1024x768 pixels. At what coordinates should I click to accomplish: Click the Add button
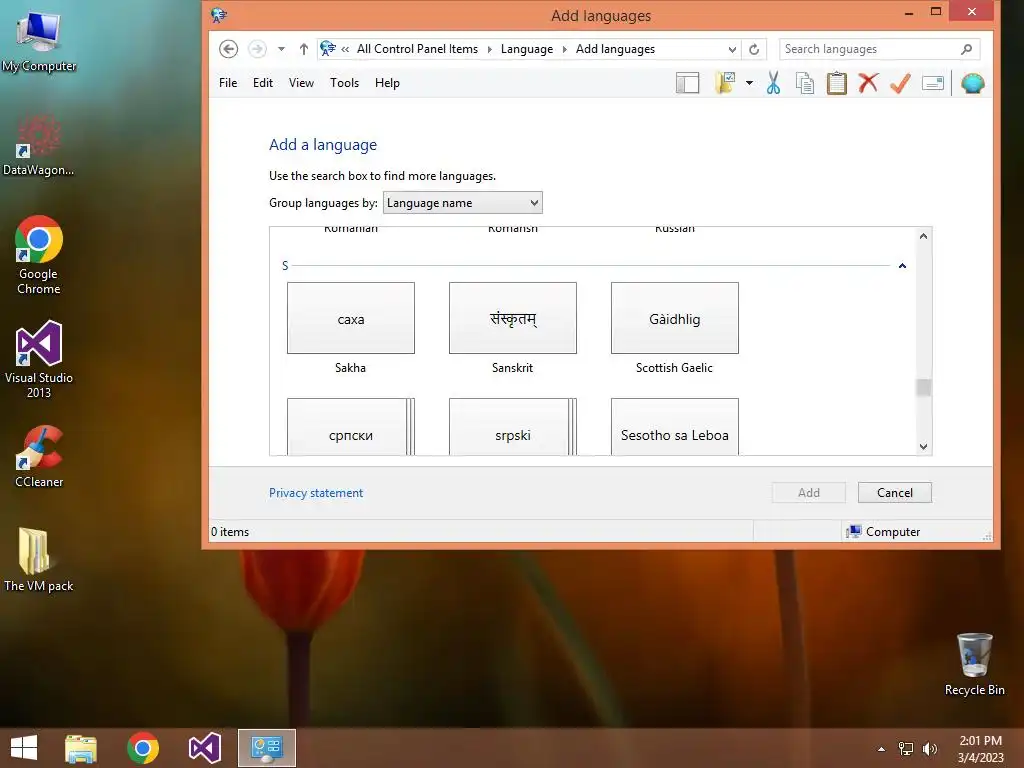pos(808,492)
